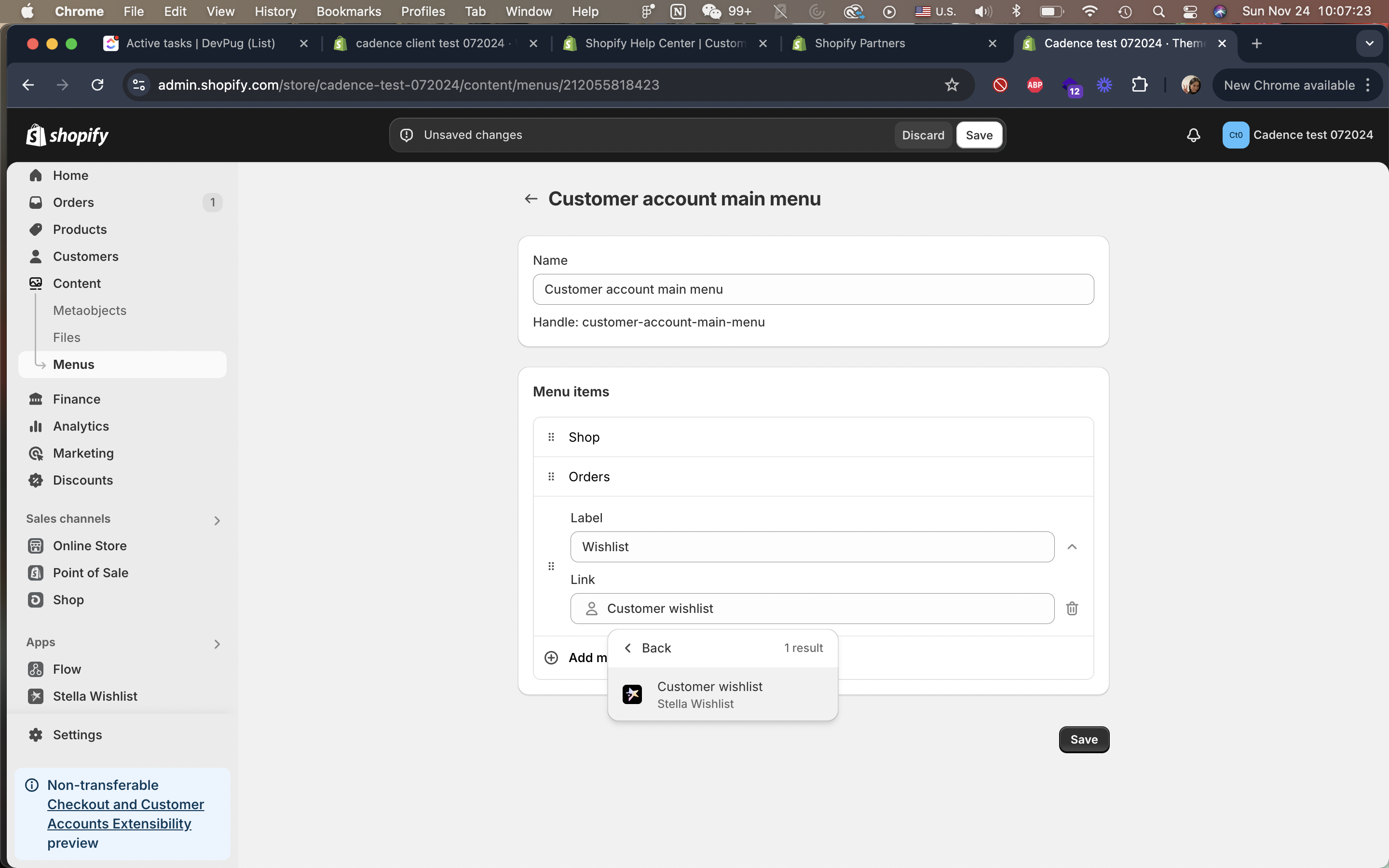Expand the Sales channels section
Image resolution: width=1389 pixels, height=868 pixels.
[x=217, y=520]
